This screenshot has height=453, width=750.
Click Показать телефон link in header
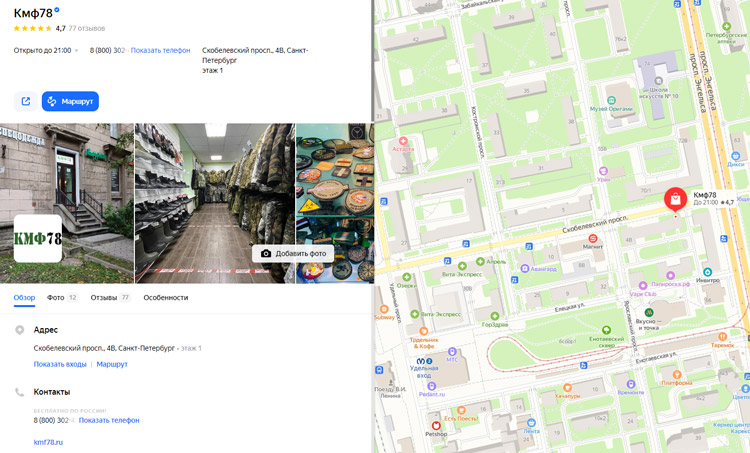[x=160, y=50]
